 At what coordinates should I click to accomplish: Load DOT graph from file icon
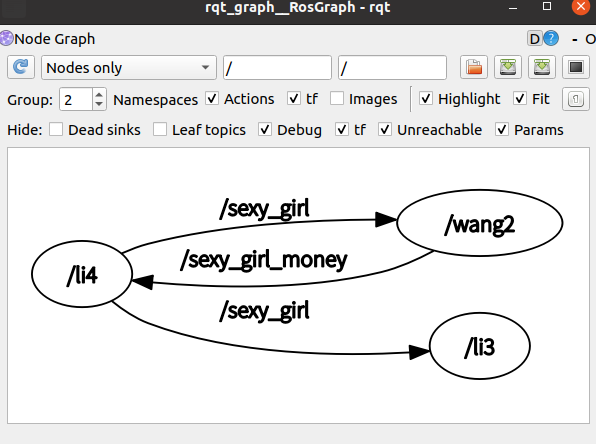(474, 67)
